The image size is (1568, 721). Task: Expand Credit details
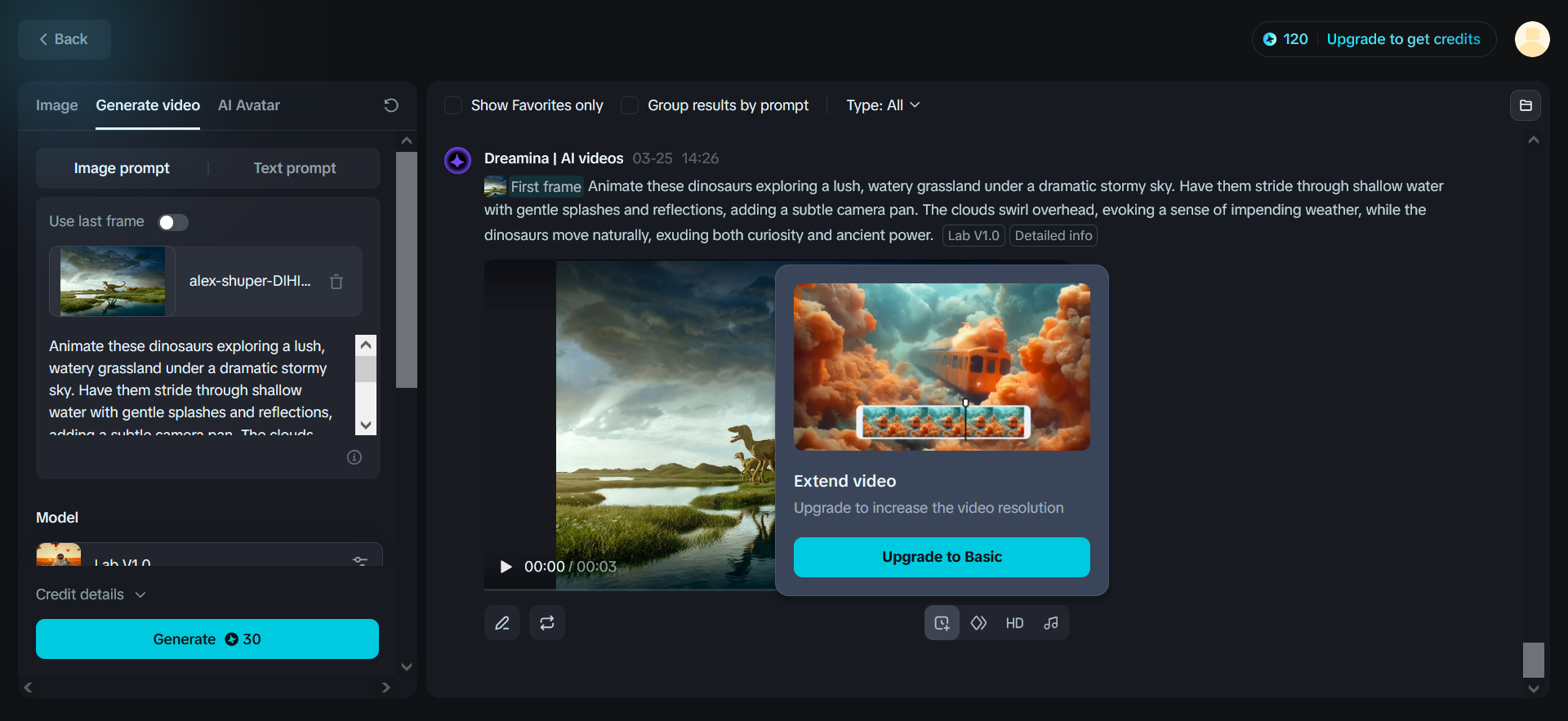91,594
